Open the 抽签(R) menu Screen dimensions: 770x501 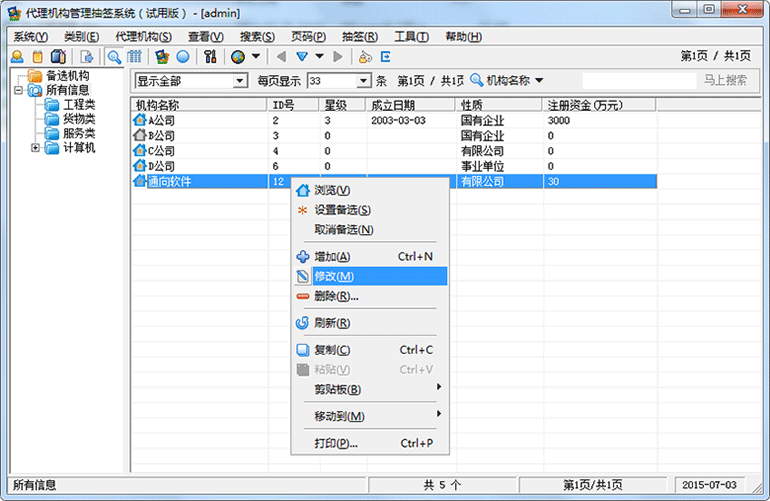360,37
